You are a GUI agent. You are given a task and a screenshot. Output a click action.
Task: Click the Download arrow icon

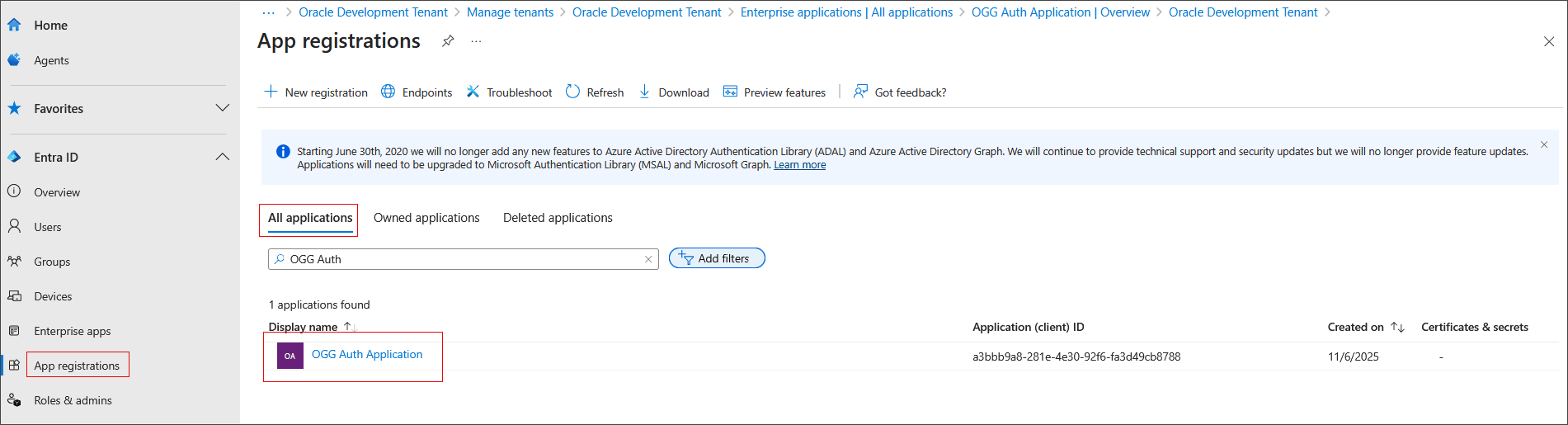coord(644,92)
